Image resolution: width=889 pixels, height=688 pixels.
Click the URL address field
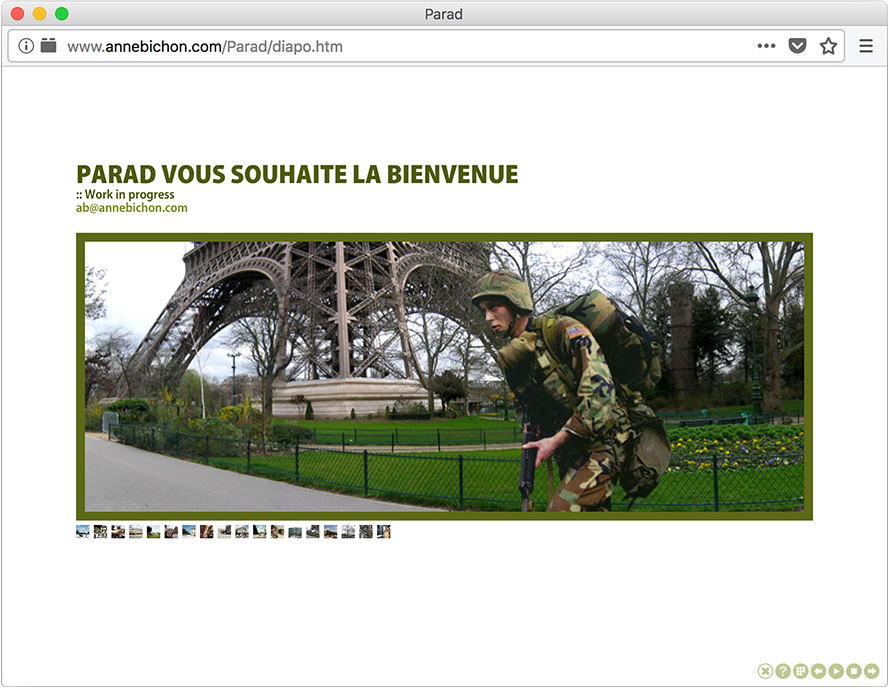pos(400,46)
